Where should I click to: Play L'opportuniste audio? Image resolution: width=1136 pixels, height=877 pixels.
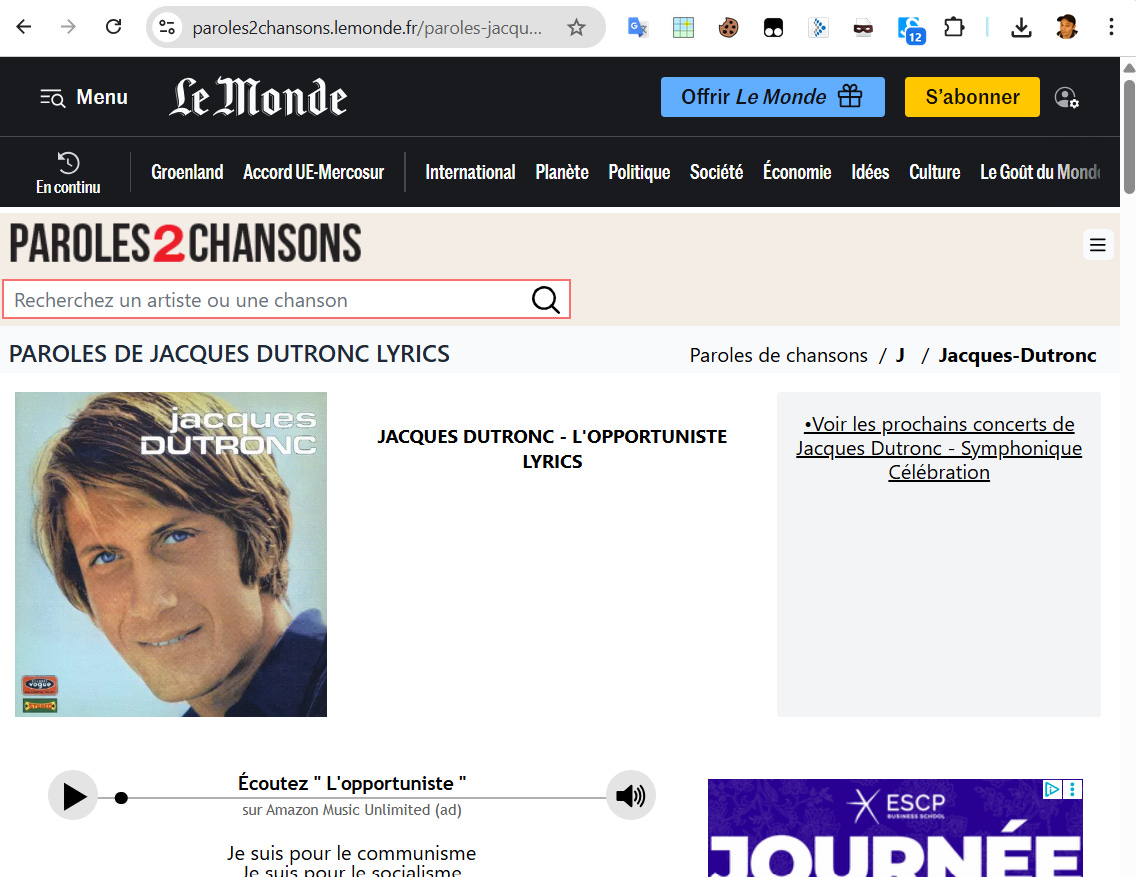pos(73,796)
